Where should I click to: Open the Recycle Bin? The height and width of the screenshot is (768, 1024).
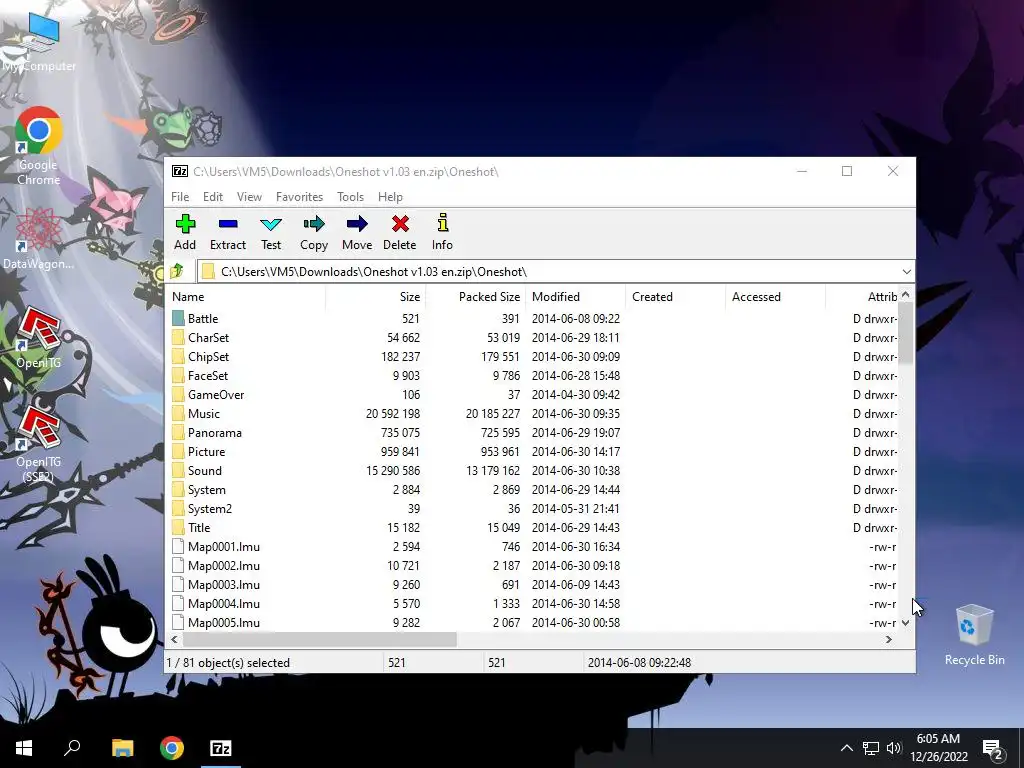pyautogui.click(x=974, y=635)
